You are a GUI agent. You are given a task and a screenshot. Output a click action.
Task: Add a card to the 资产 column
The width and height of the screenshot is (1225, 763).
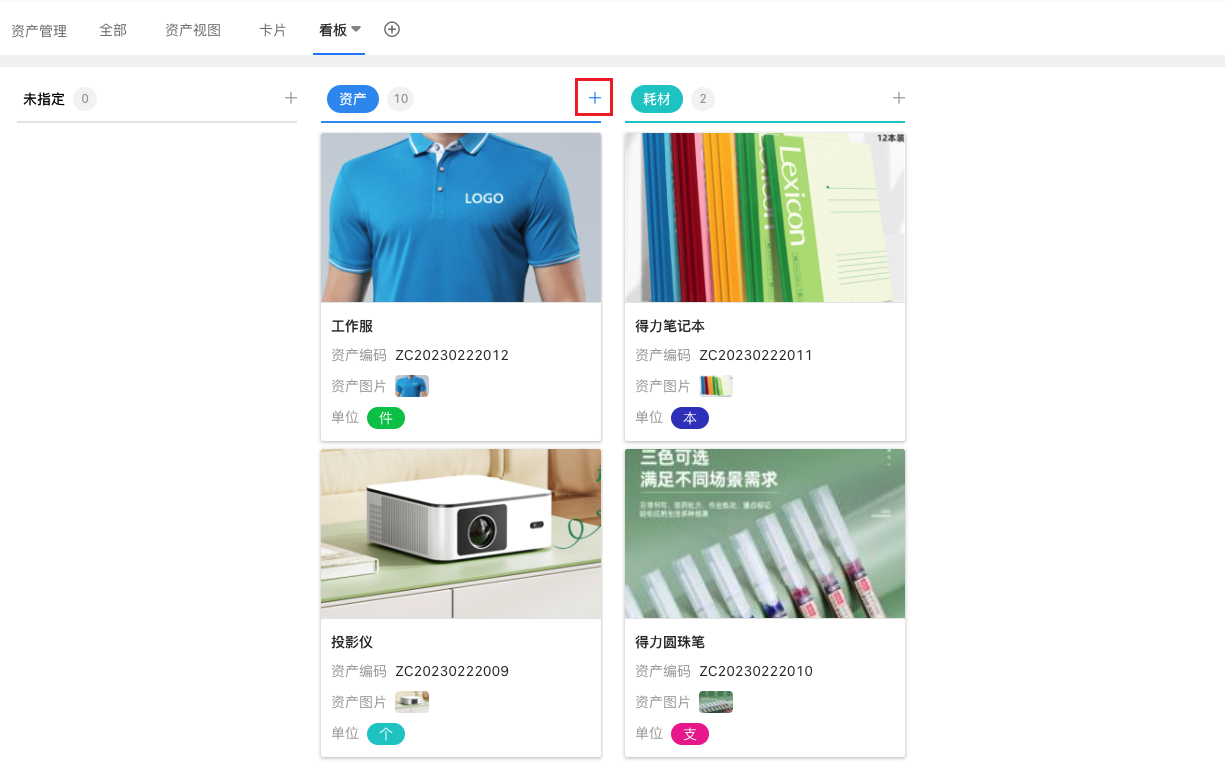point(594,98)
